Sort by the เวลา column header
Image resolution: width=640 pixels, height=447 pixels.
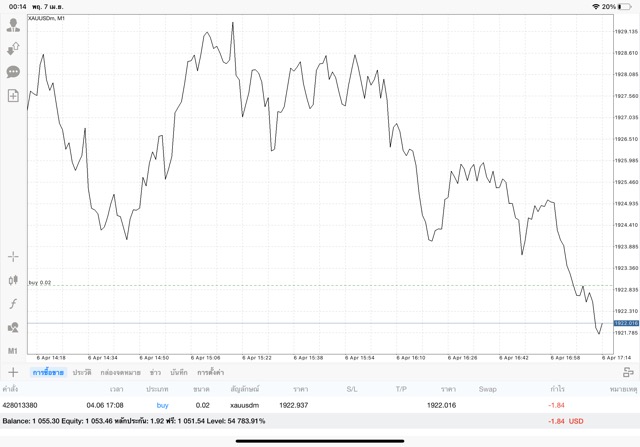tap(116, 389)
